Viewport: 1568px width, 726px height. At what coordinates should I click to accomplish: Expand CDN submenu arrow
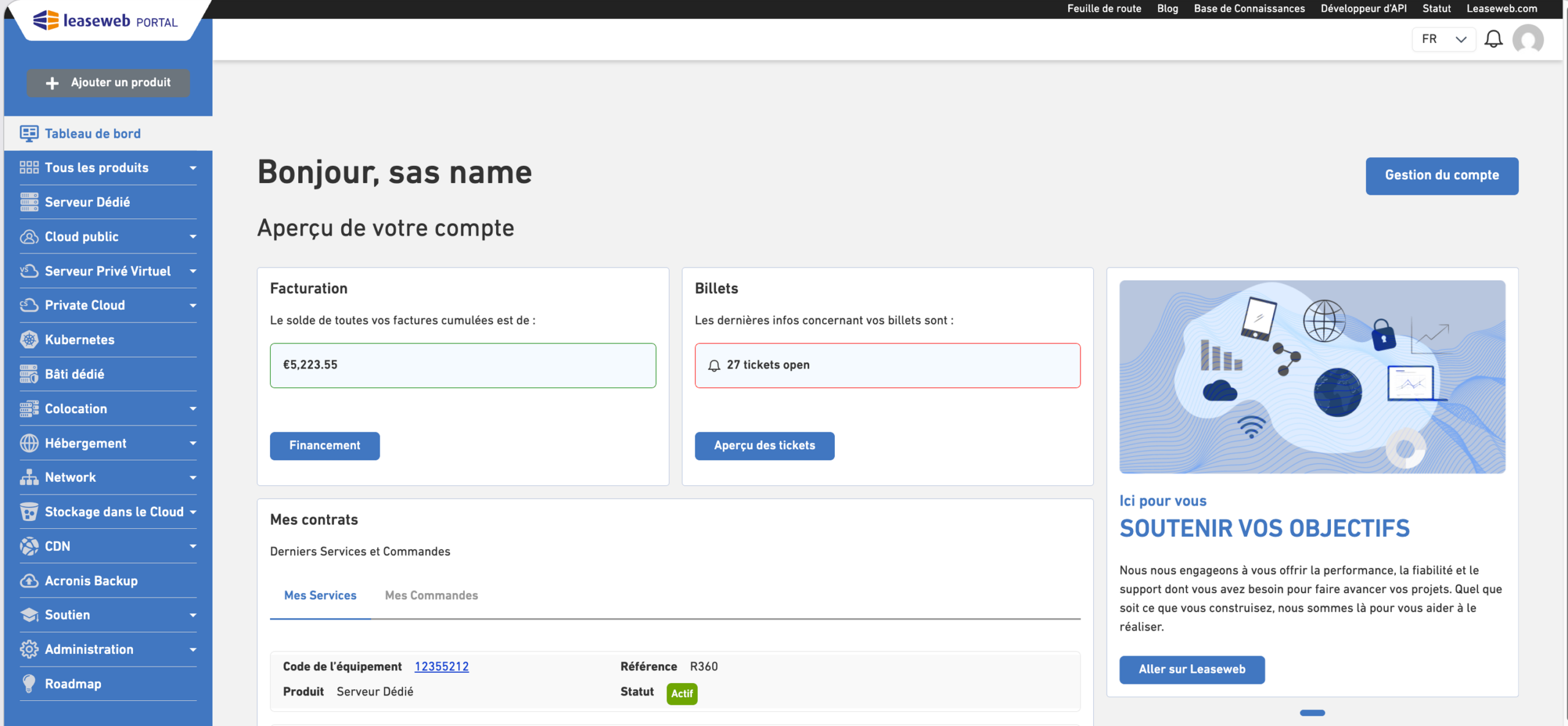193,546
